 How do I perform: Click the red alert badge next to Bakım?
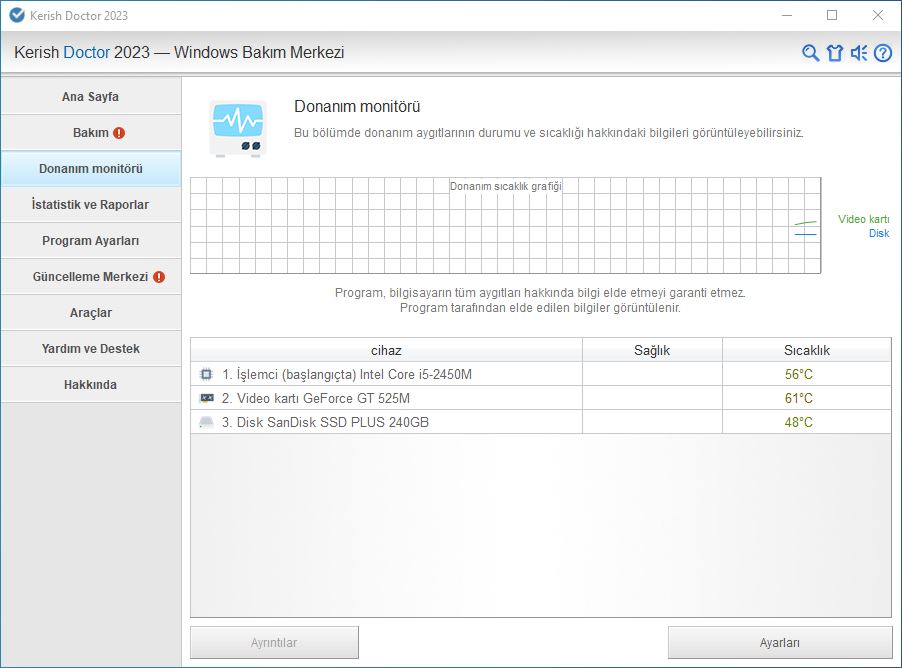pyautogui.click(x=119, y=133)
